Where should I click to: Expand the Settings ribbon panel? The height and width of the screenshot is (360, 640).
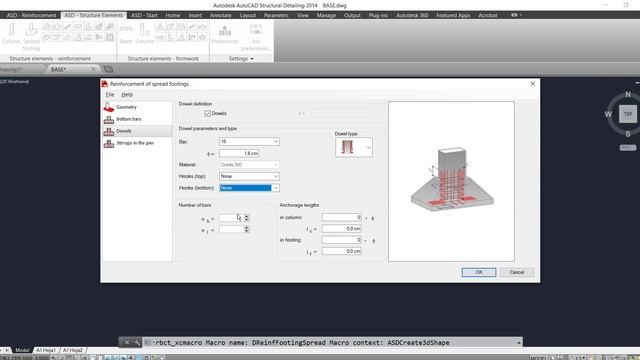(x=241, y=59)
